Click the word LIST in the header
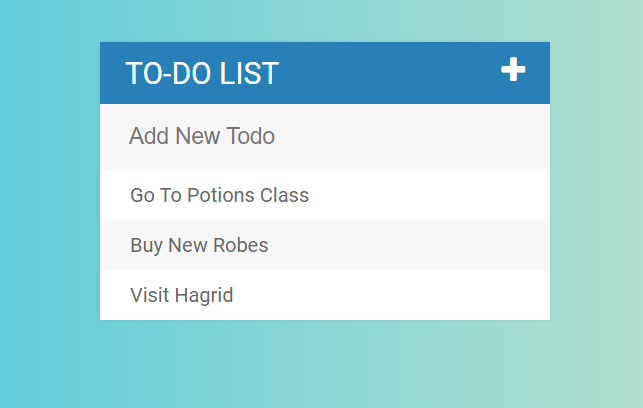 click(x=249, y=73)
